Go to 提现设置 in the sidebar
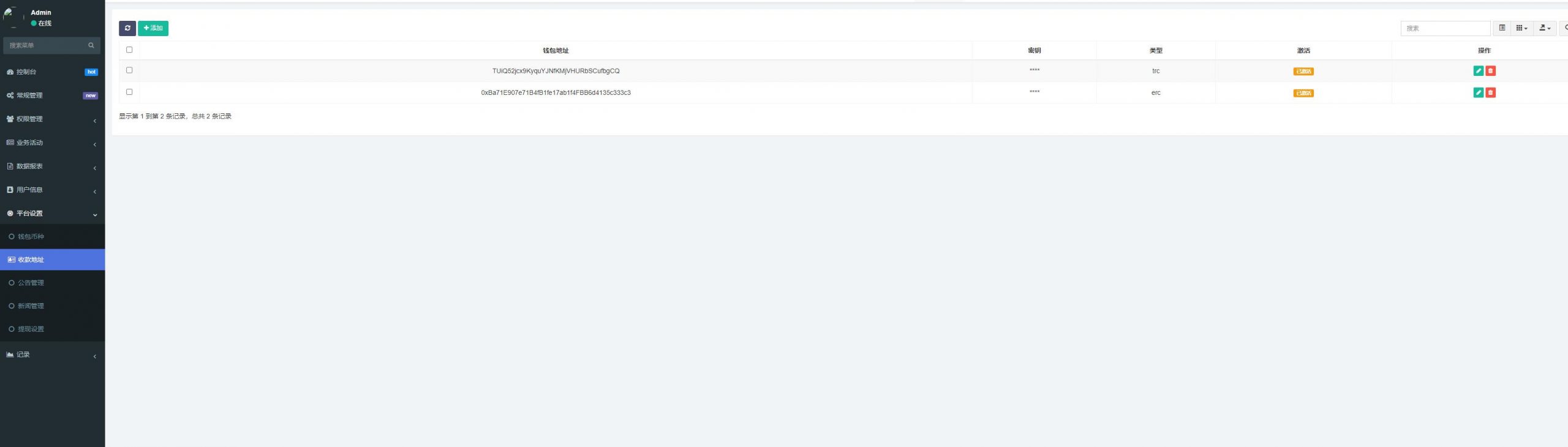The height and width of the screenshot is (447, 1568). pyautogui.click(x=31, y=329)
